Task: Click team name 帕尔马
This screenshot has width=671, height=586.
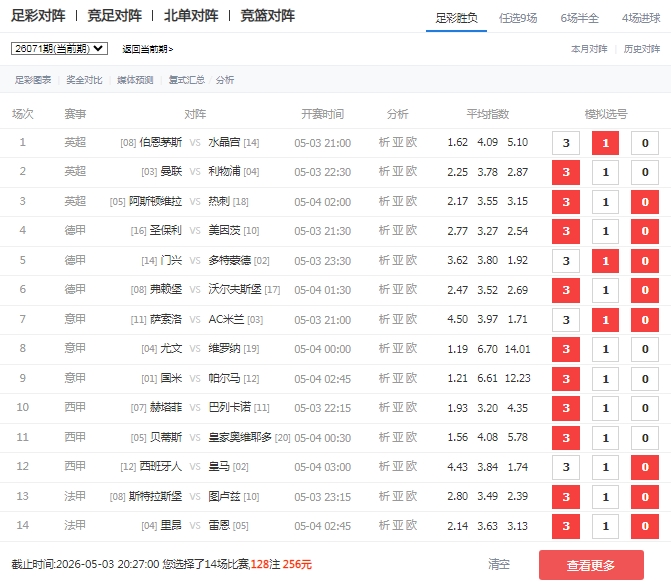Action: [x=224, y=378]
